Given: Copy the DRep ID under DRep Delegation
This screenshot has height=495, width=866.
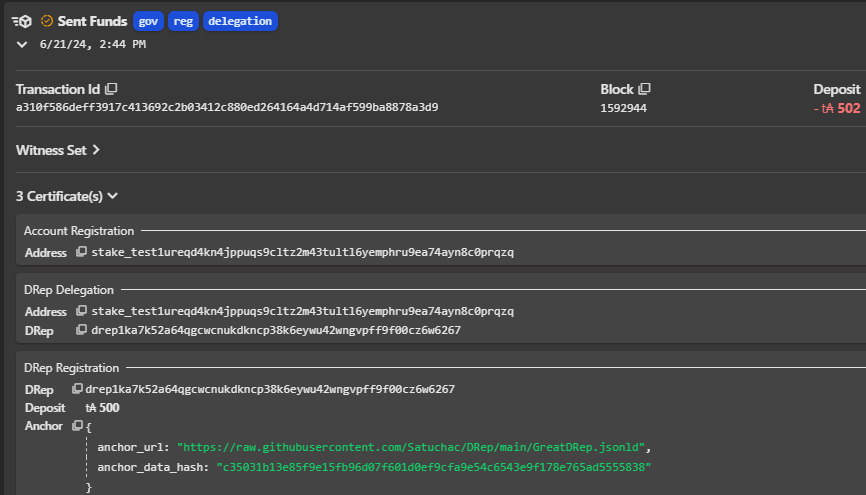Looking at the screenshot, I should pos(81,330).
